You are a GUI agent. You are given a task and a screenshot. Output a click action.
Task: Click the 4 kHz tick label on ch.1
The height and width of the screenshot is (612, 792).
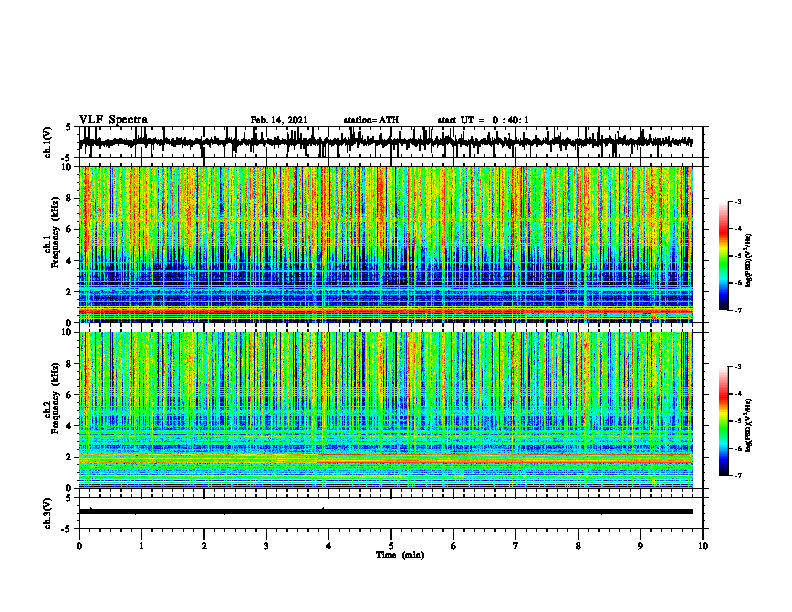coord(70,261)
